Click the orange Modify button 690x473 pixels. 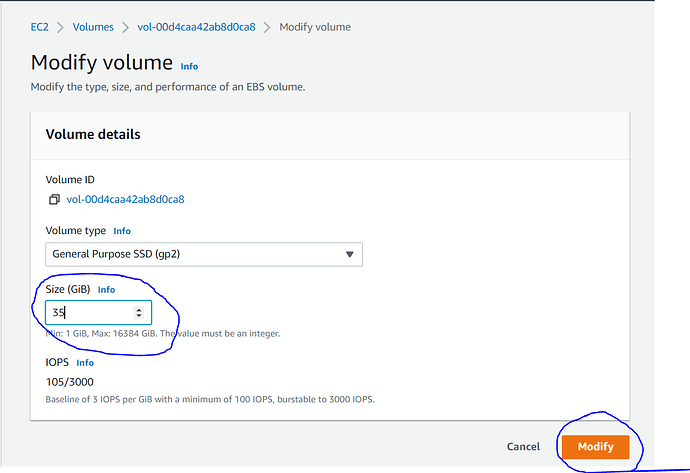coord(595,447)
